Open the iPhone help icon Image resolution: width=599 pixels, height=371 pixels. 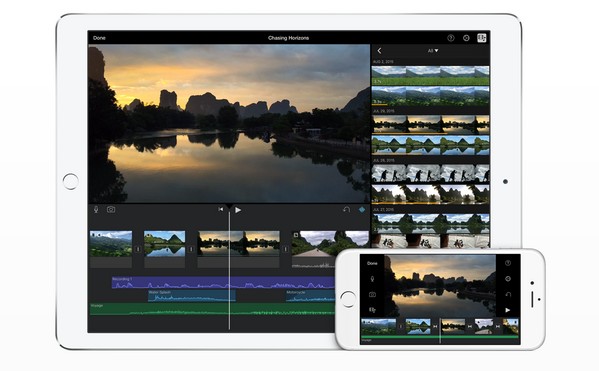click(x=508, y=263)
